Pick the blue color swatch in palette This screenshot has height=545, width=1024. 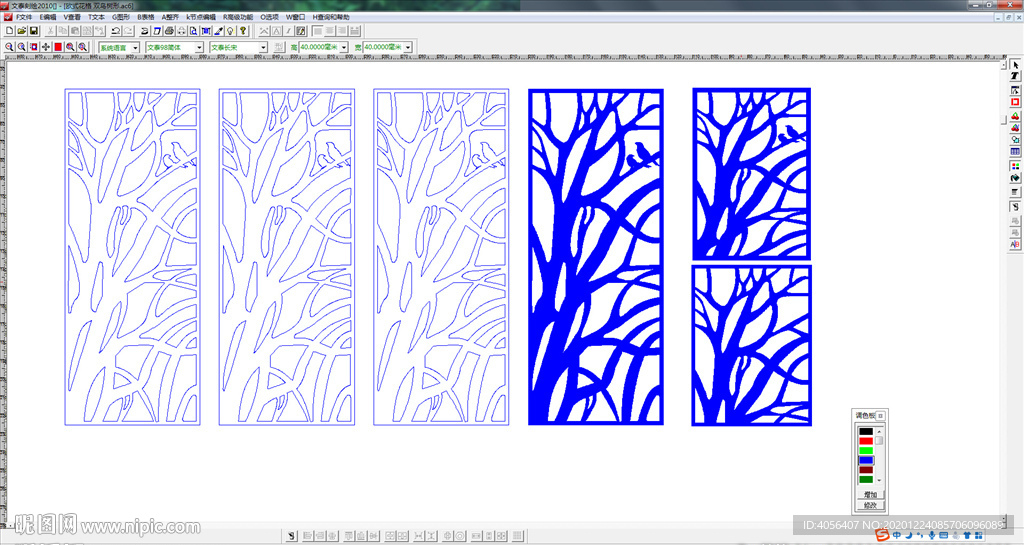pyautogui.click(x=866, y=460)
